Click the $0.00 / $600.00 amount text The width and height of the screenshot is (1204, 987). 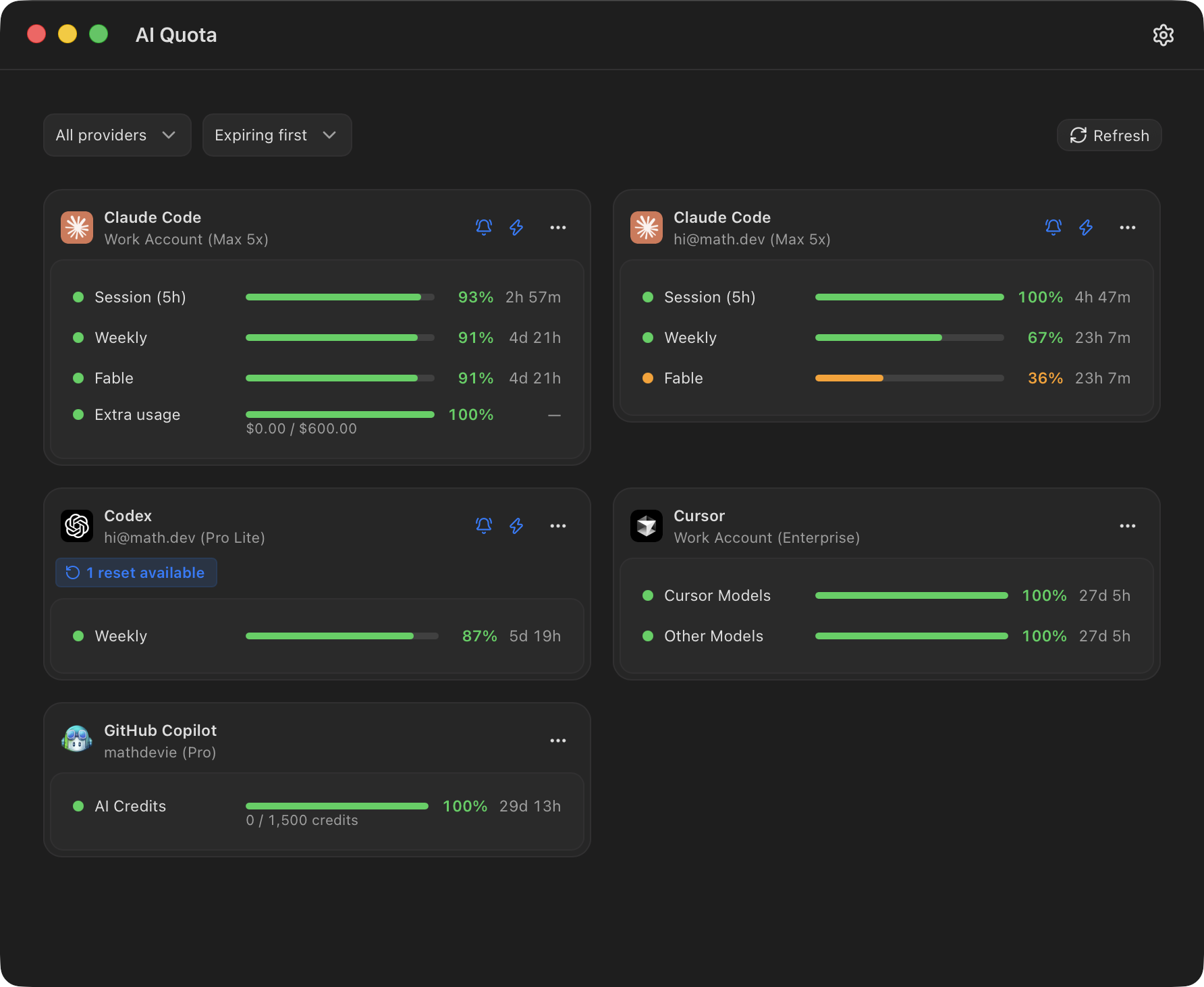(x=301, y=429)
